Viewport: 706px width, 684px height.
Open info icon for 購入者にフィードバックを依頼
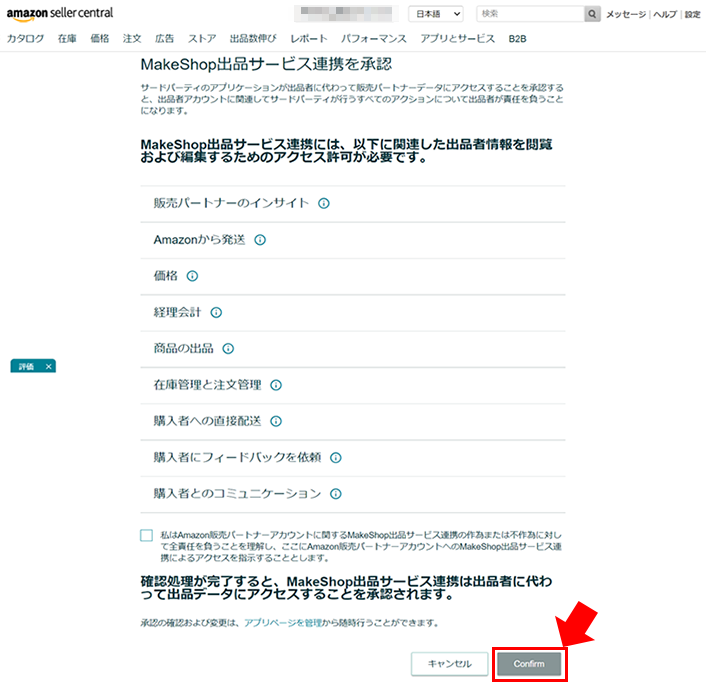click(335, 458)
